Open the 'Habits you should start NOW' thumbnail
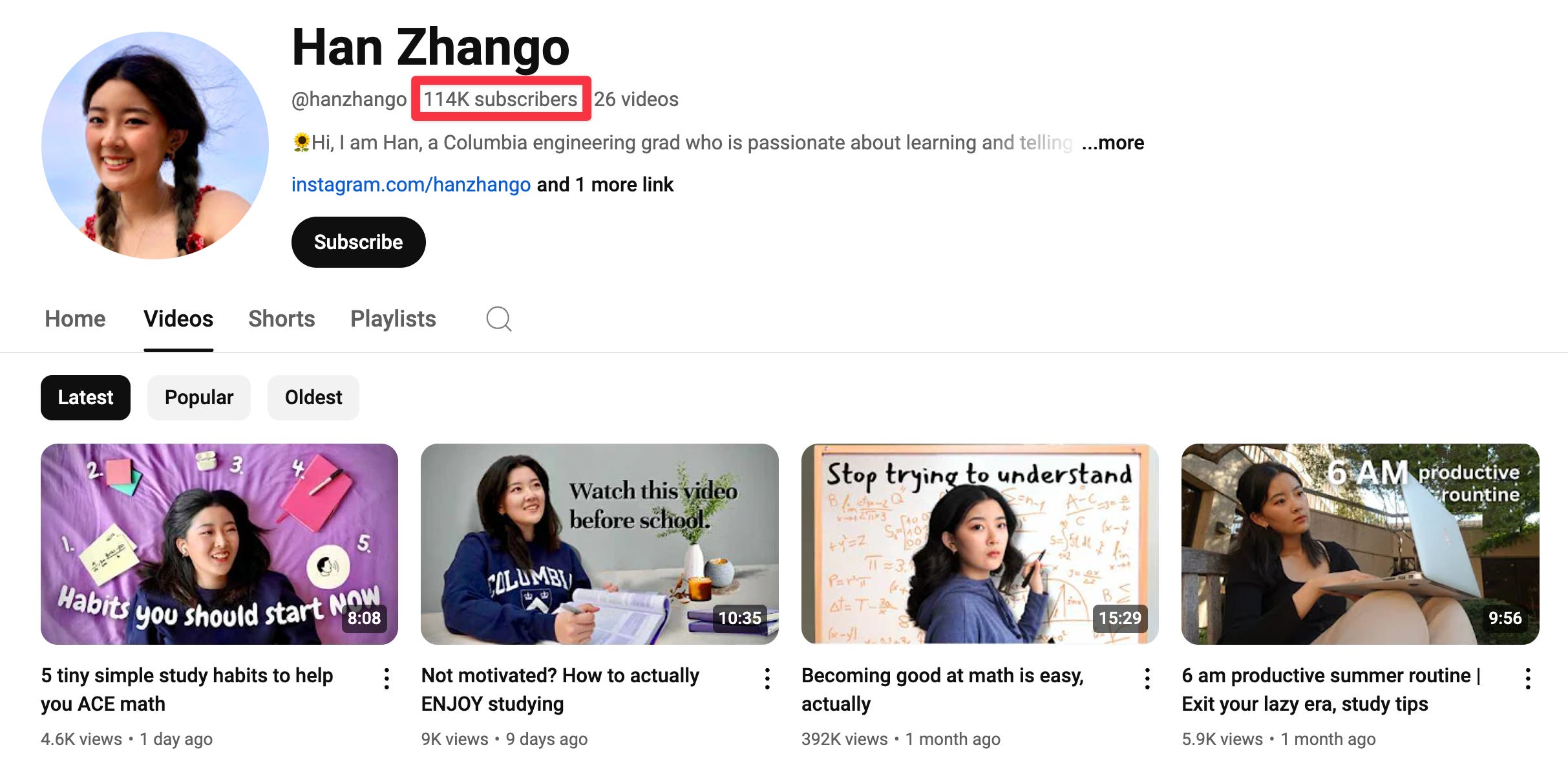The height and width of the screenshot is (767, 1568). (219, 544)
